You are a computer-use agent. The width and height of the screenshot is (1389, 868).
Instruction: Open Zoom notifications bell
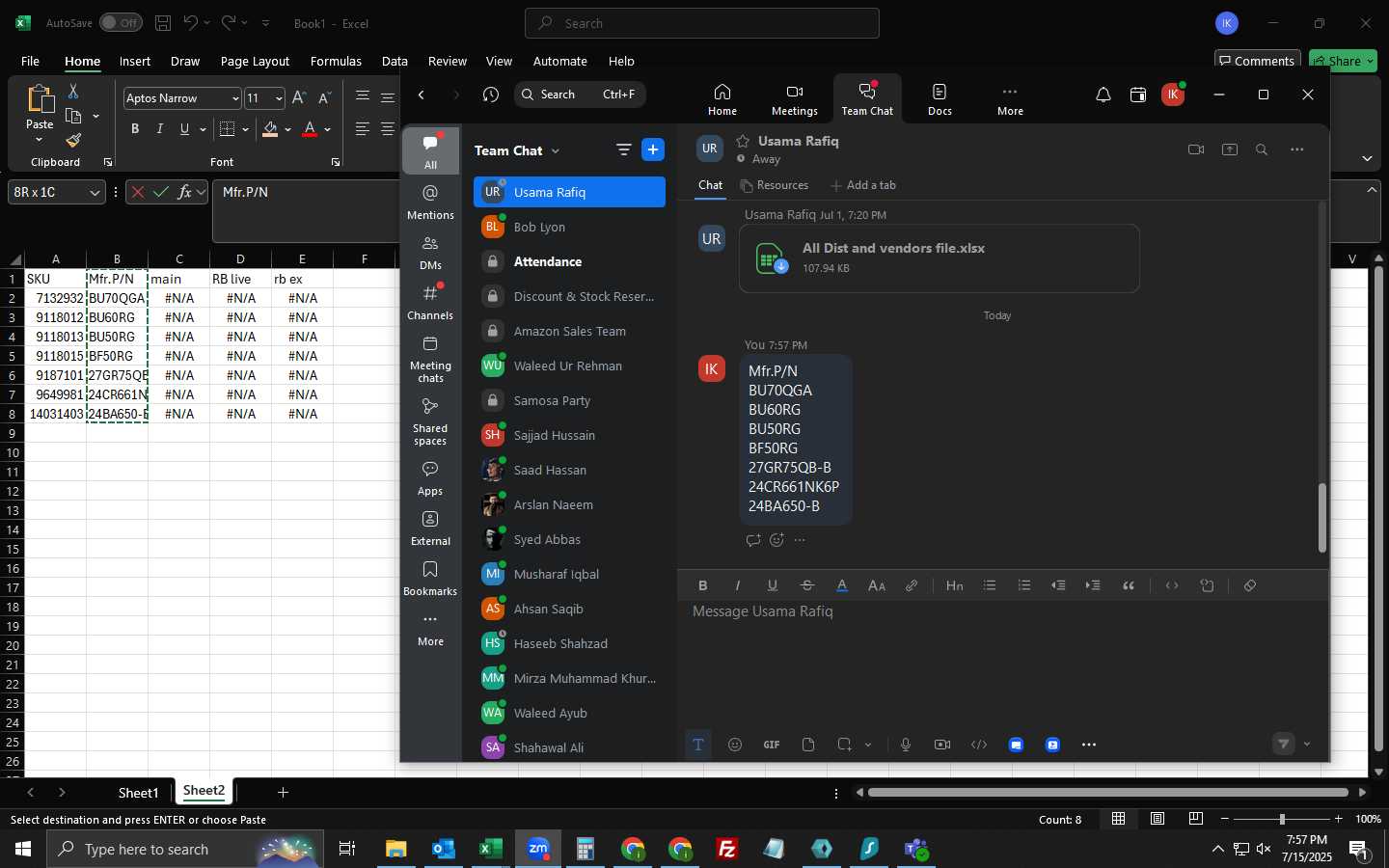pyautogui.click(x=1103, y=95)
